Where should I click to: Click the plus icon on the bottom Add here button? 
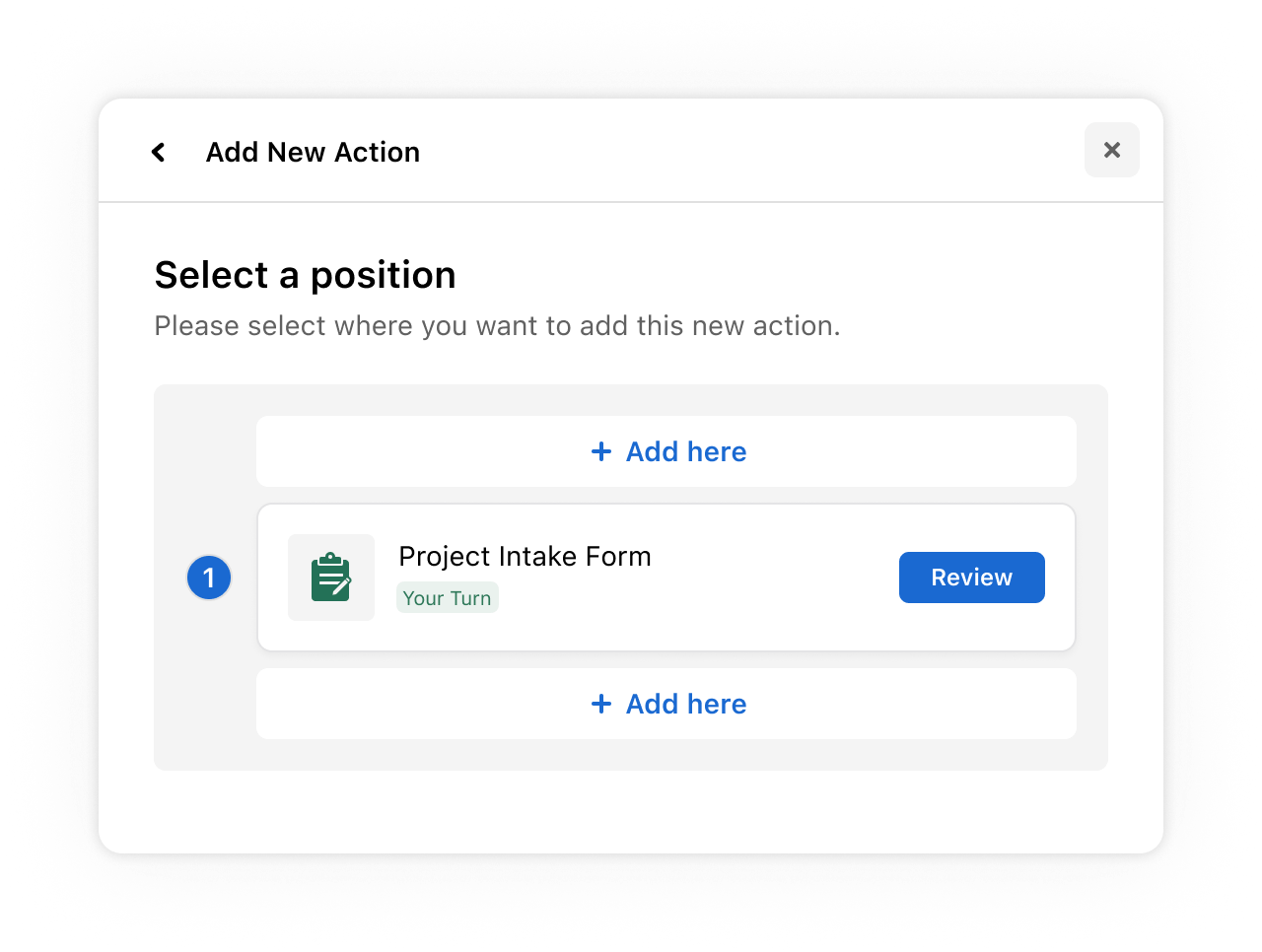[601, 704]
